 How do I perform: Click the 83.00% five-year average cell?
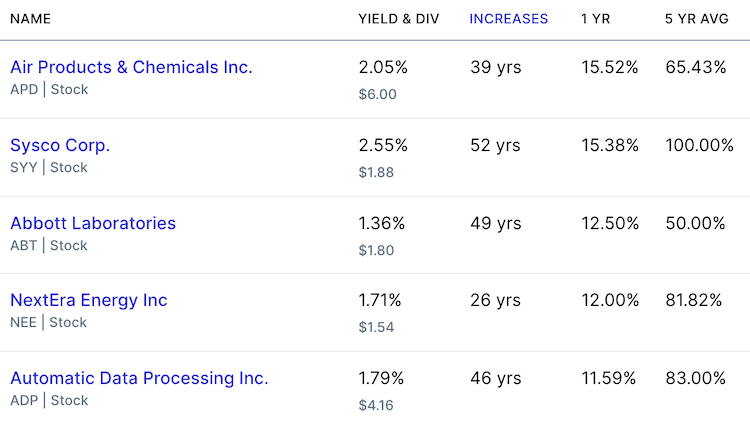[x=696, y=378]
